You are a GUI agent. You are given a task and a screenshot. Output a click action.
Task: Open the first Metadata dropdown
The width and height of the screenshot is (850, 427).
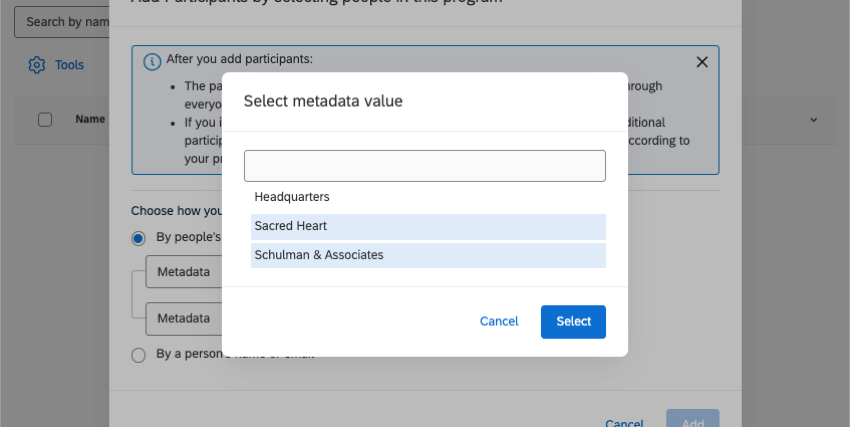pyautogui.click(x=184, y=272)
